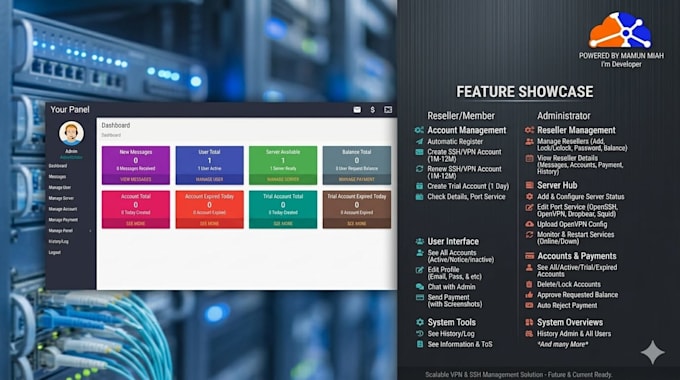The width and height of the screenshot is (680, 380).
Task: Click the card icon beside Accounts & Payments
Action: click(x=530, y=256)
